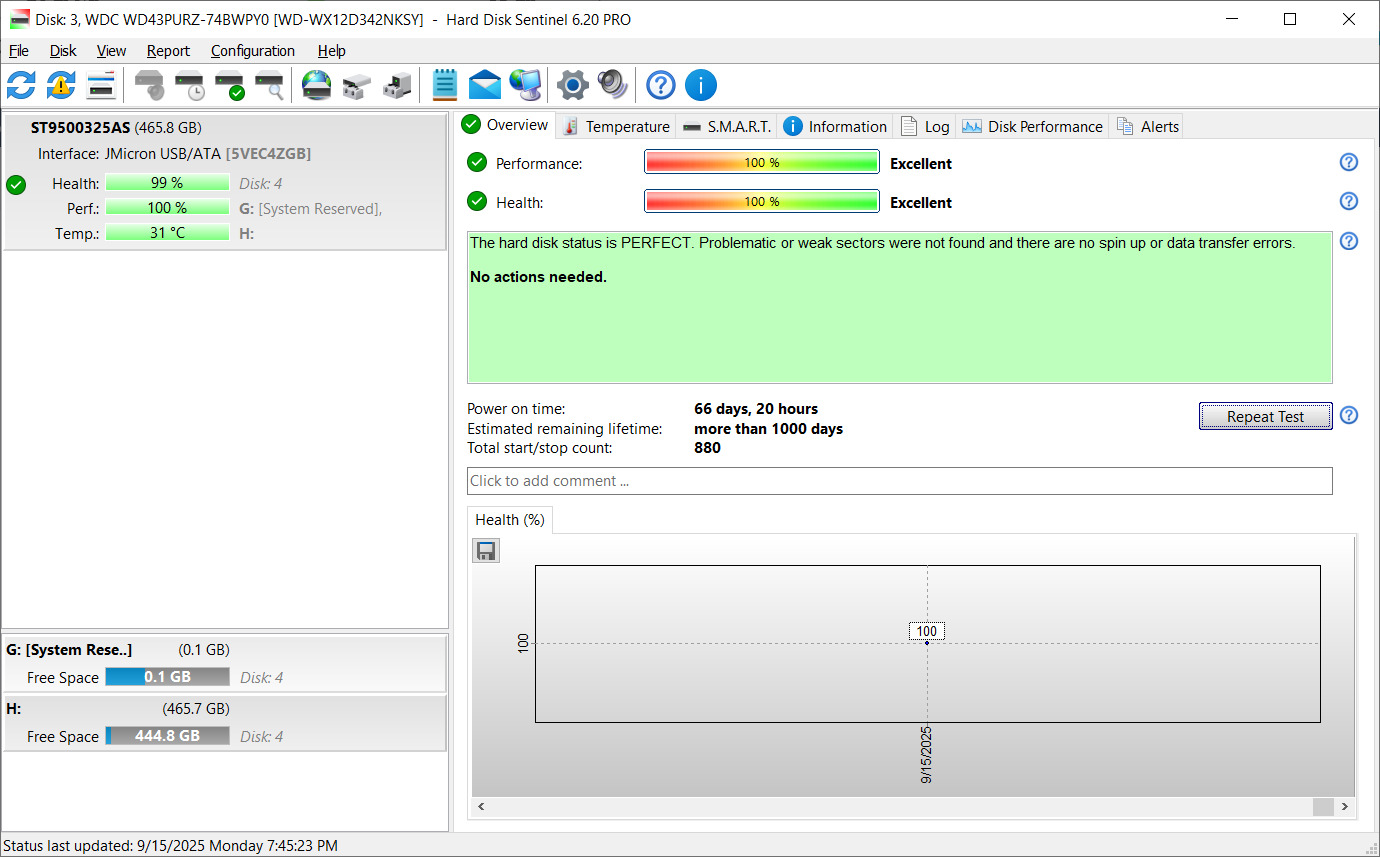Image resolution: width=1380 pixels, height=859 pixels.
Task: Click the globe and monitor toolbar icon
Action: (x=525, y=85)
